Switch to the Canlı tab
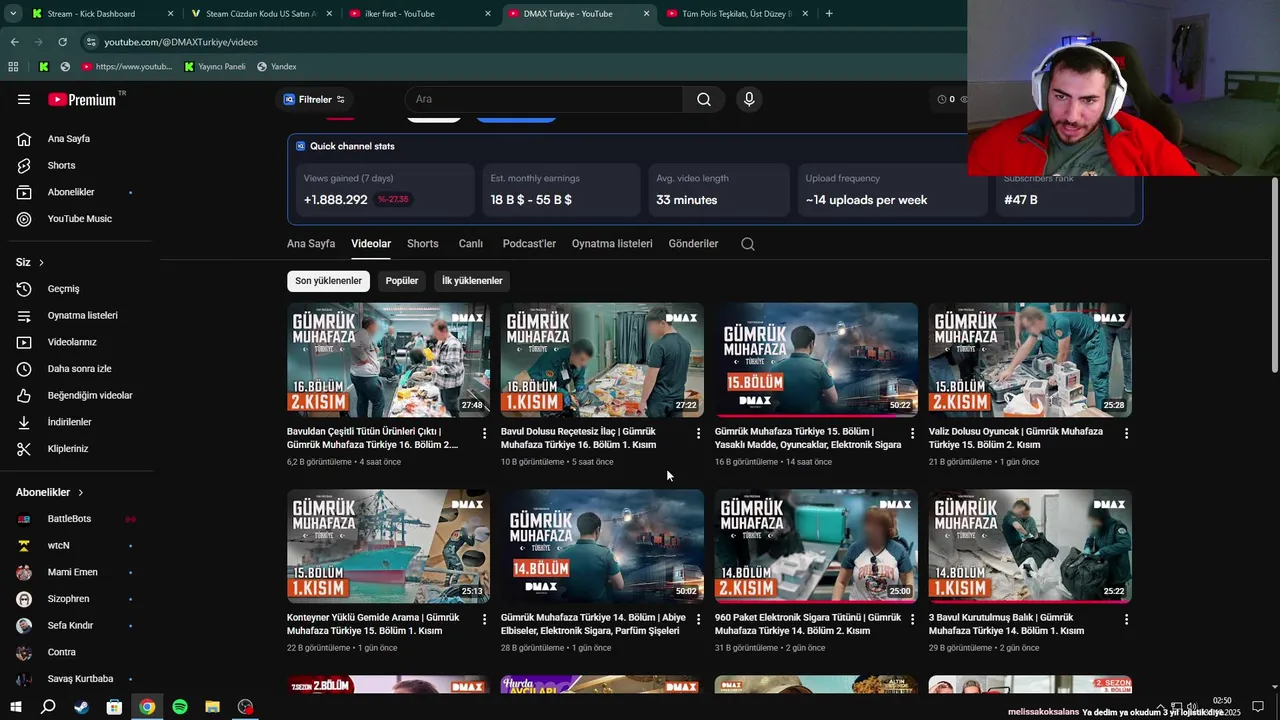Viewport: 1280px width, 720px height. pos(470,244)
